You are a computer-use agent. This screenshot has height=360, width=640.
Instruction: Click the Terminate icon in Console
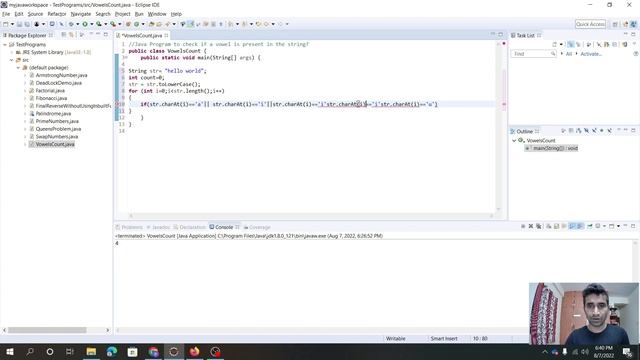click(523, 226)
